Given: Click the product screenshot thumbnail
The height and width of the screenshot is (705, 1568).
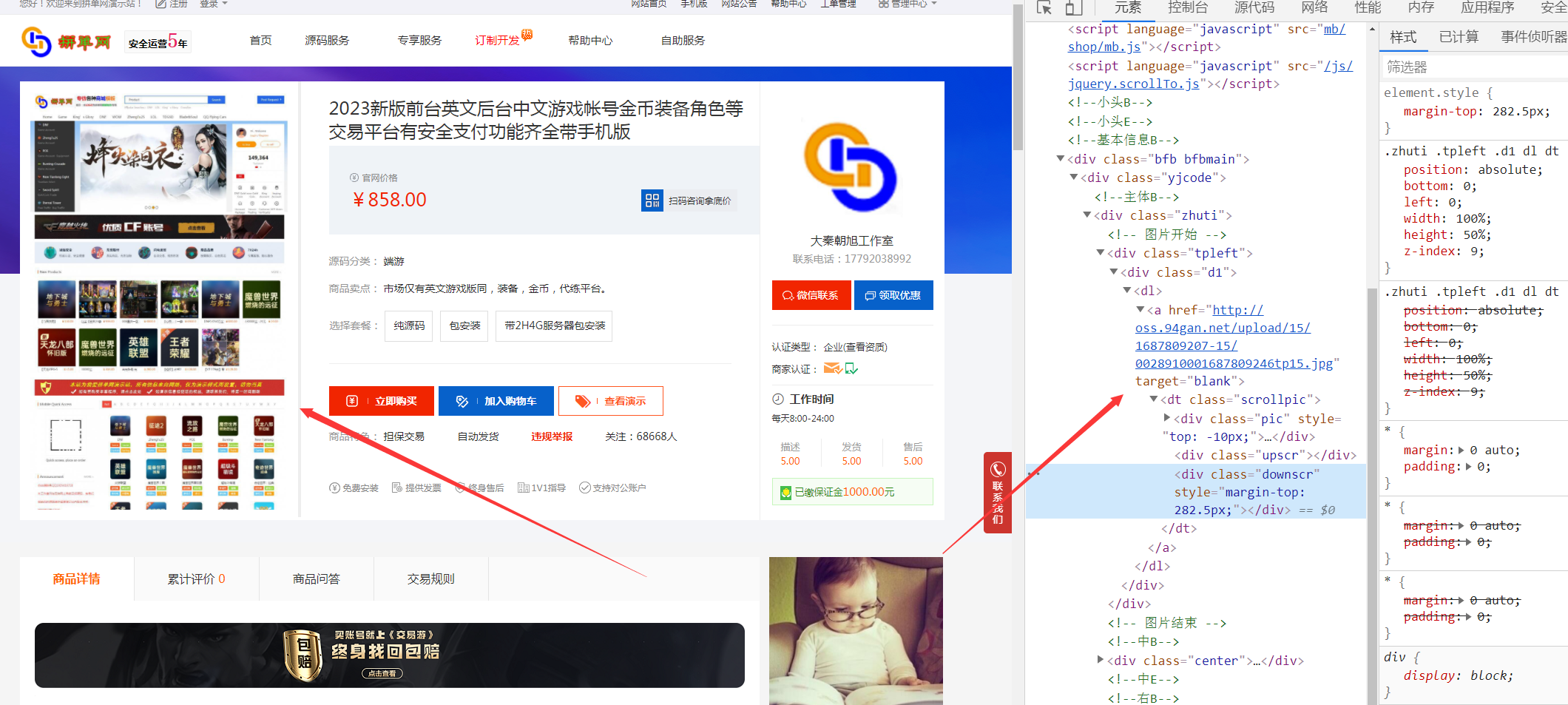Looking at the screenshot, I should [x=159, y=301].
